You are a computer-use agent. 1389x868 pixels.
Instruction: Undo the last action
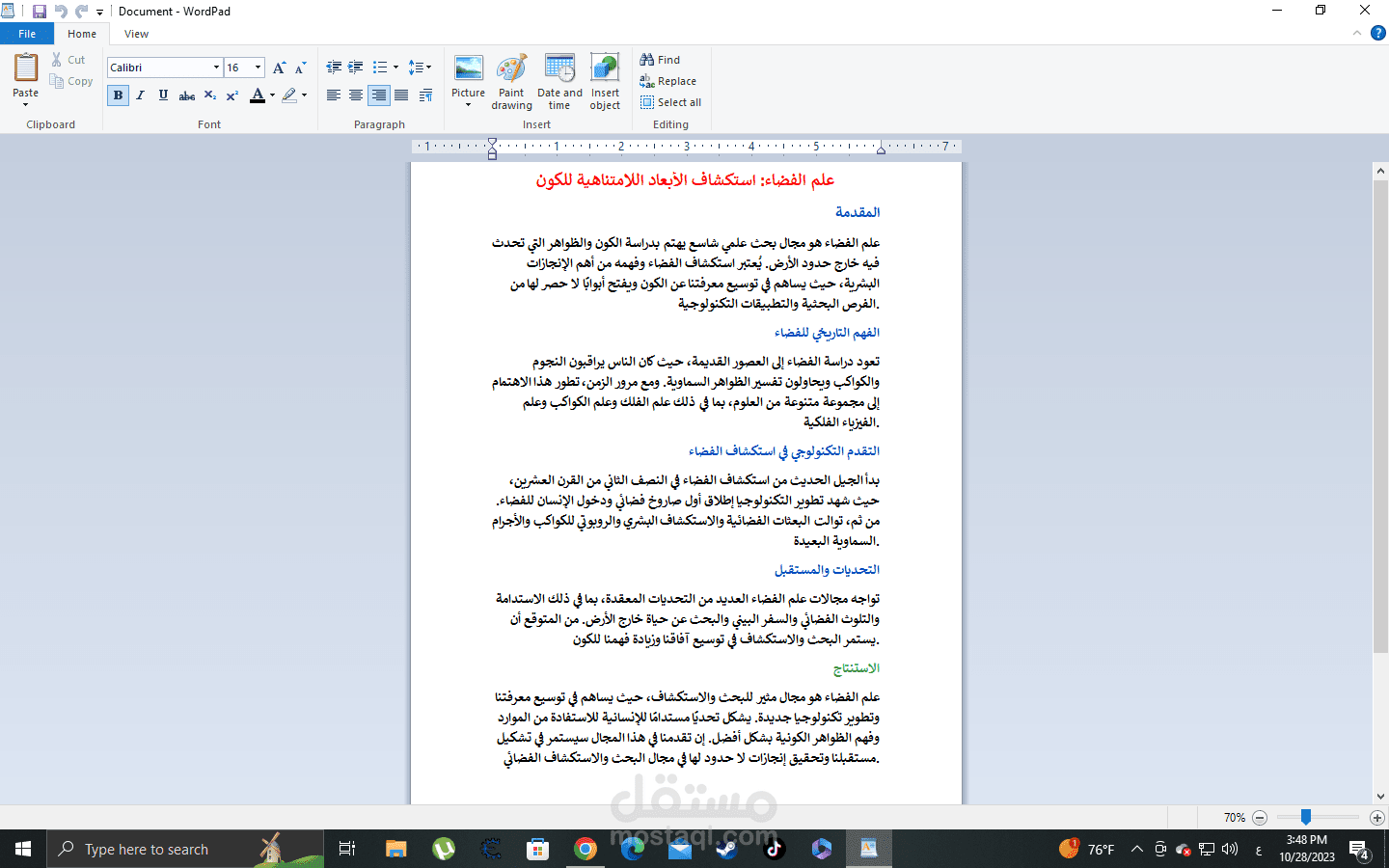click(x=60, y=12)
